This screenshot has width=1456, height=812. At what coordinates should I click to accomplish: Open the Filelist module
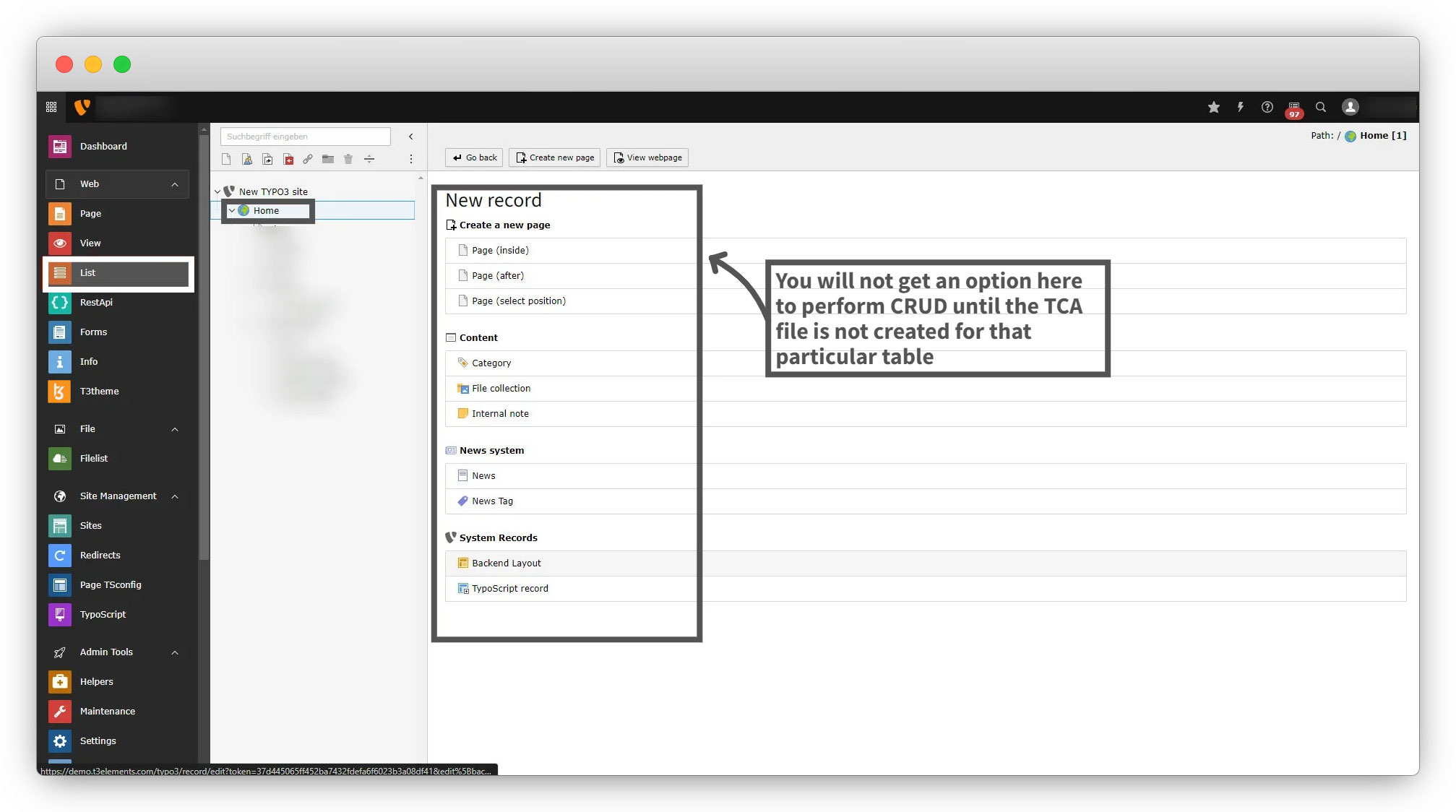point(93,459)
